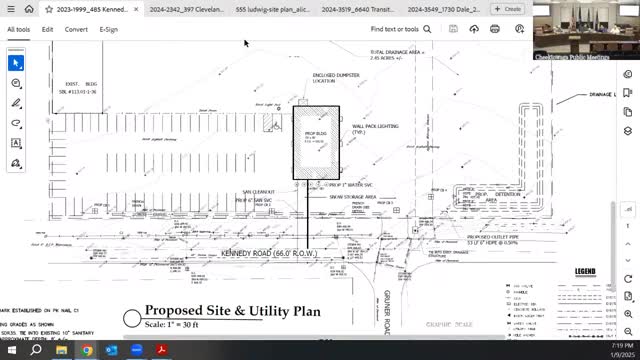Viewport: 640px width, 360px height.
Task: Open the E-Sign menu
Action: (x=109, y=29)
